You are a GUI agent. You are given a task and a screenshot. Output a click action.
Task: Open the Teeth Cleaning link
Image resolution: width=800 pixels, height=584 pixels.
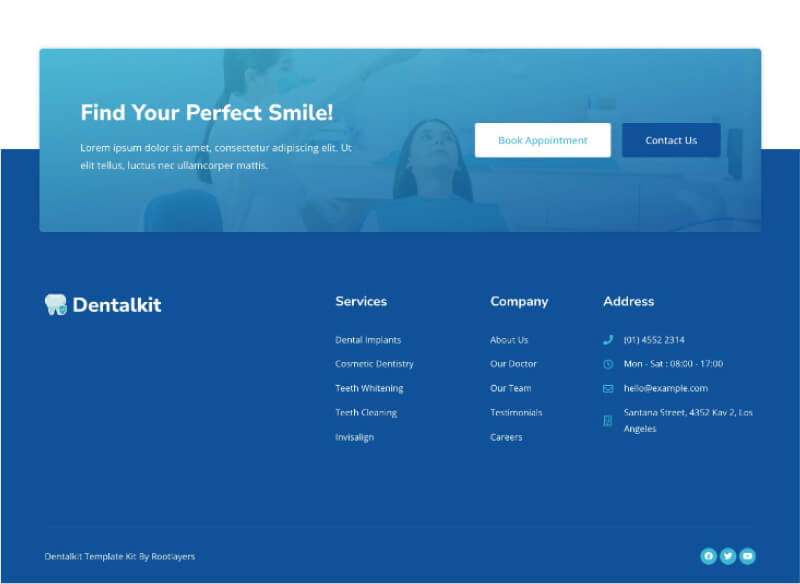(x=366, y=412)
